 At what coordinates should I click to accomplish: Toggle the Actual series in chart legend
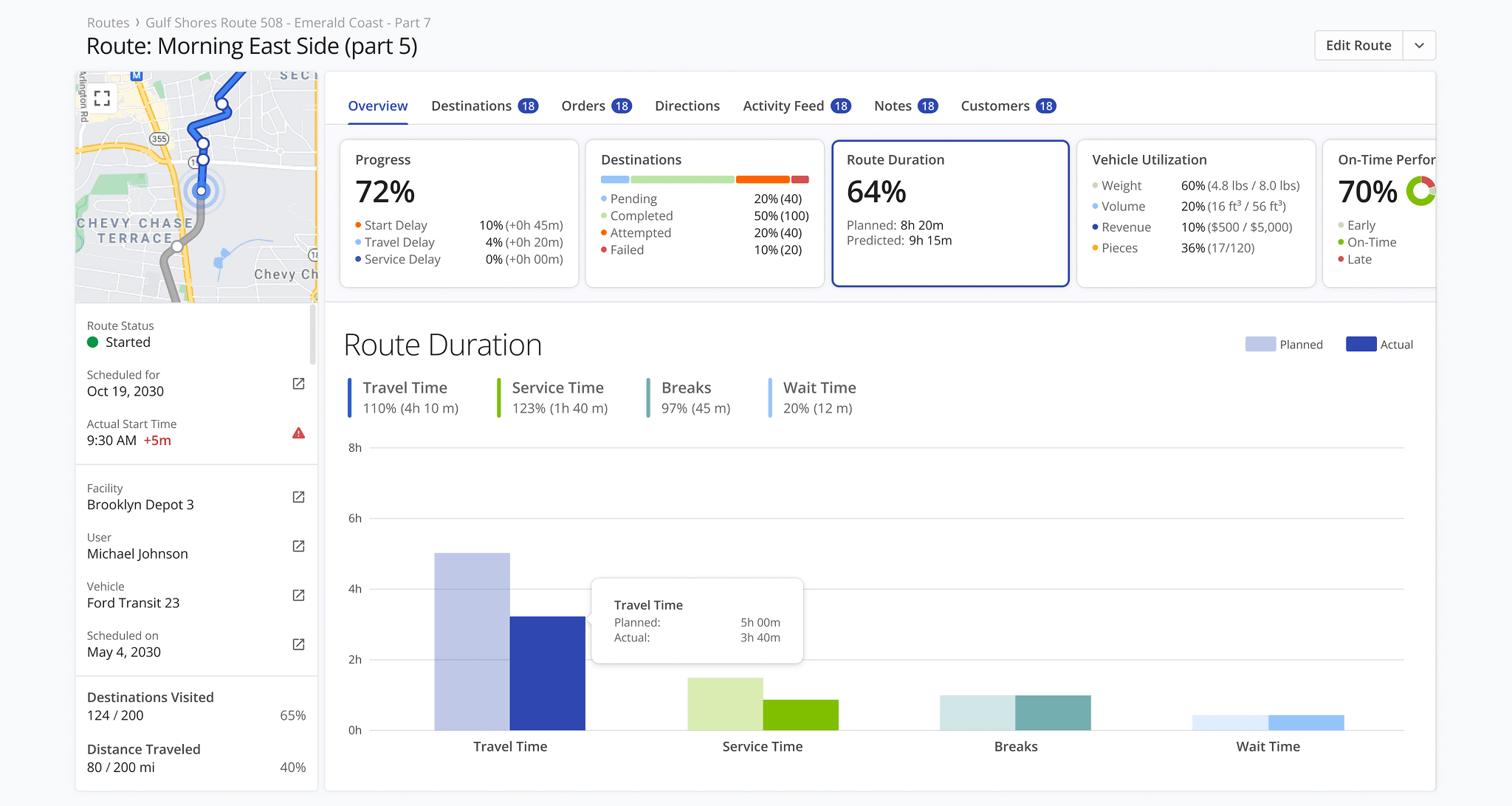1379,345
